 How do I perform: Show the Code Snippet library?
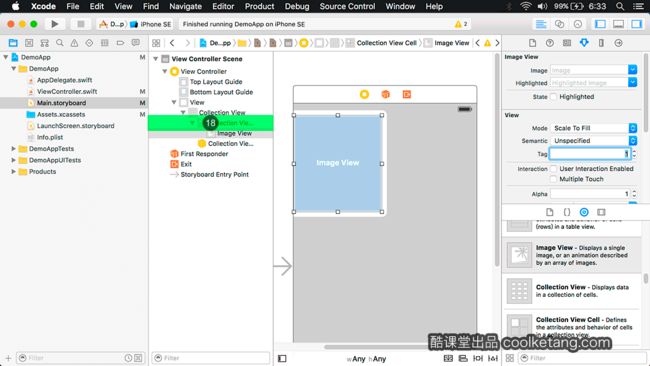[x=567, y=212]
